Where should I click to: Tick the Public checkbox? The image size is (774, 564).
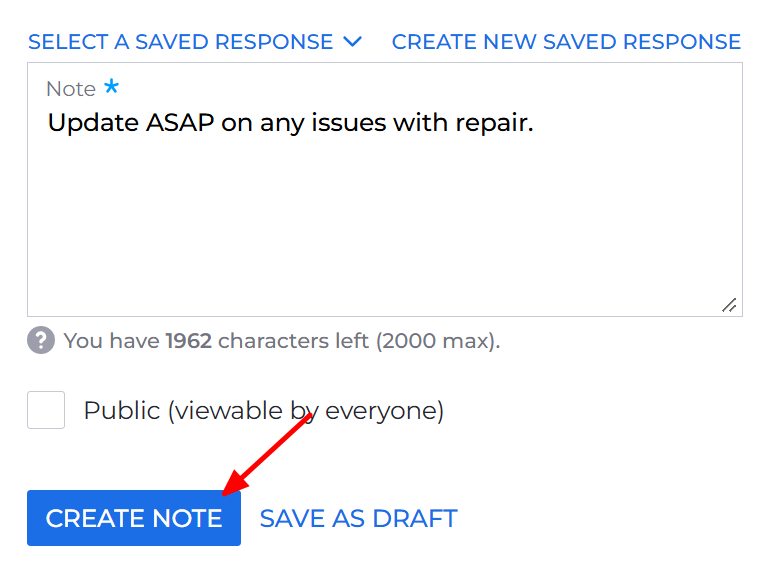click(x=46, y=410)
